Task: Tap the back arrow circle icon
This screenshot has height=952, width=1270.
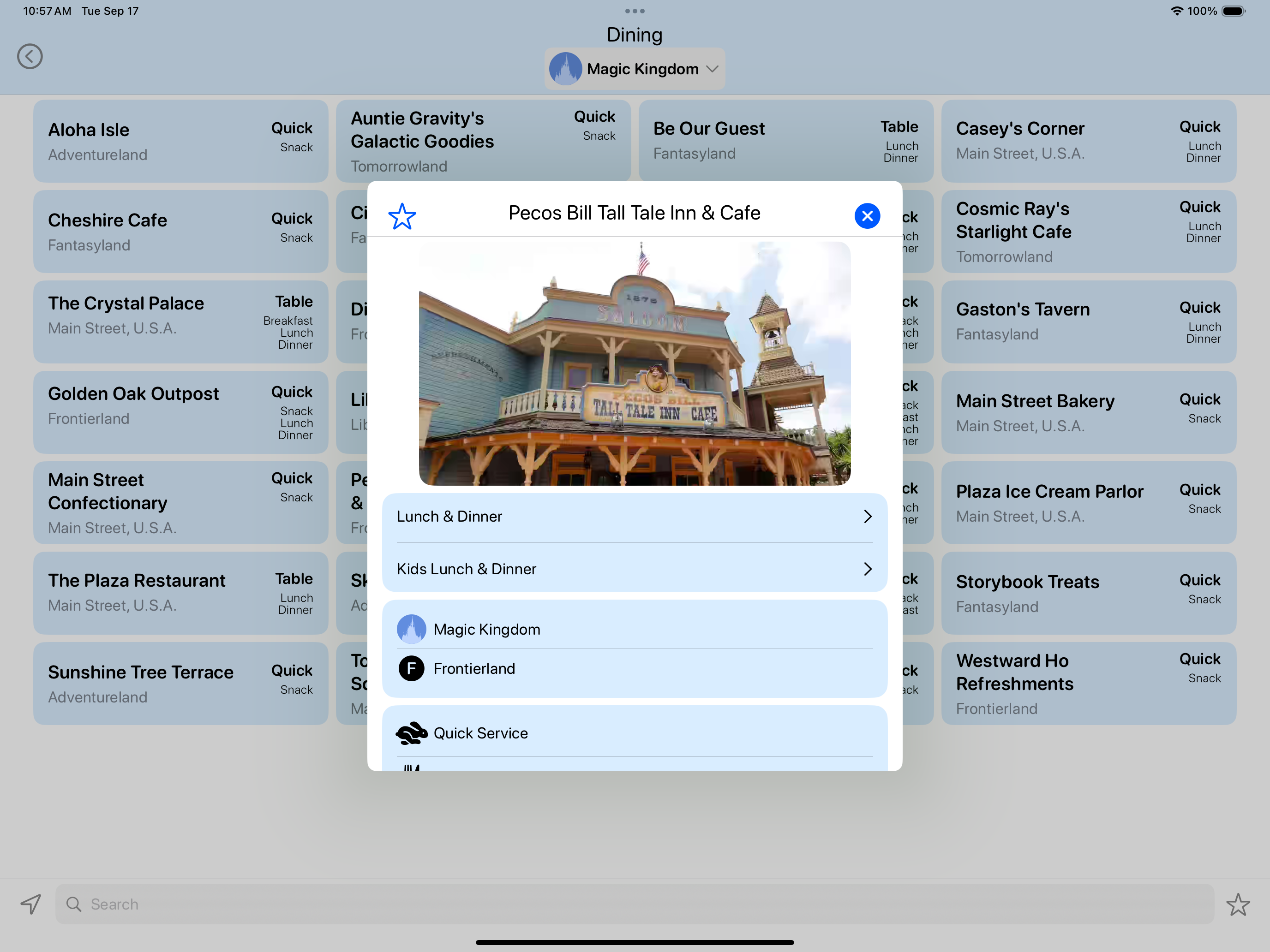Action: coord(30,56)
